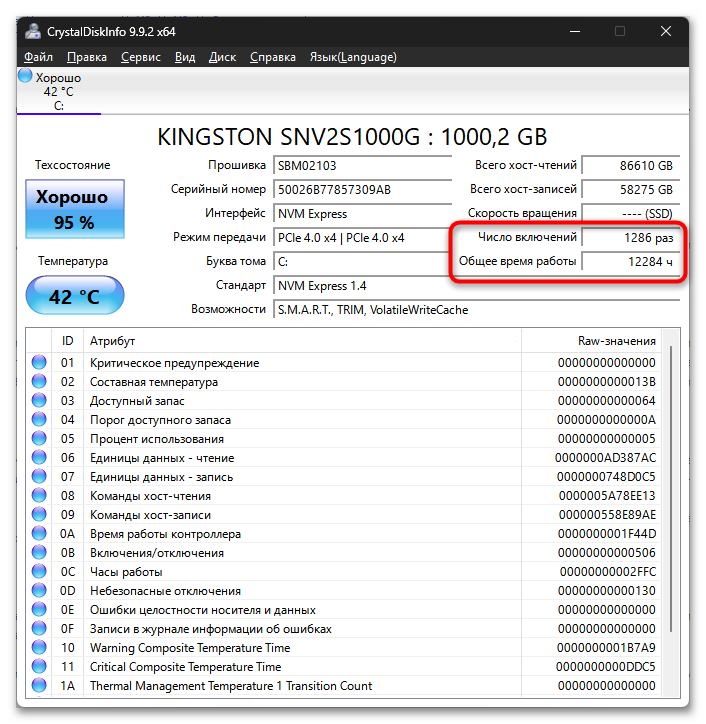706x724 pixels.
Task: Click status orb for Ошибки целостности носителя row
Action: pyautogui.click(x=39, y=609)
